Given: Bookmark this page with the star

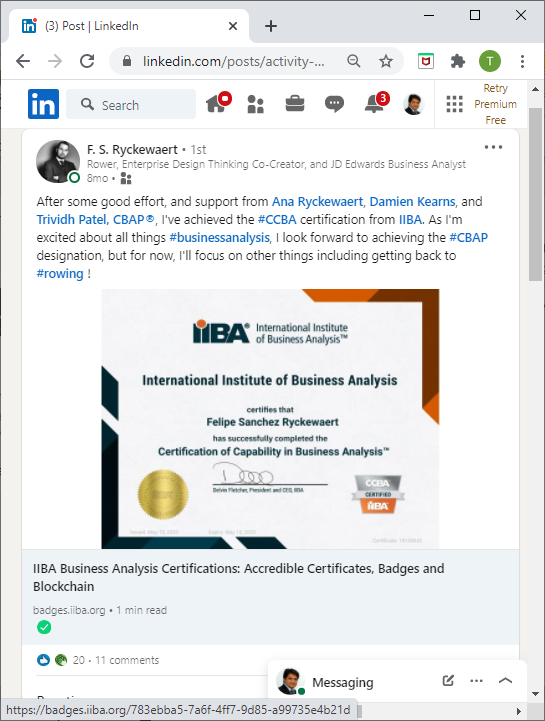Looking at the screenshot, I should click(x=386, y=61).
